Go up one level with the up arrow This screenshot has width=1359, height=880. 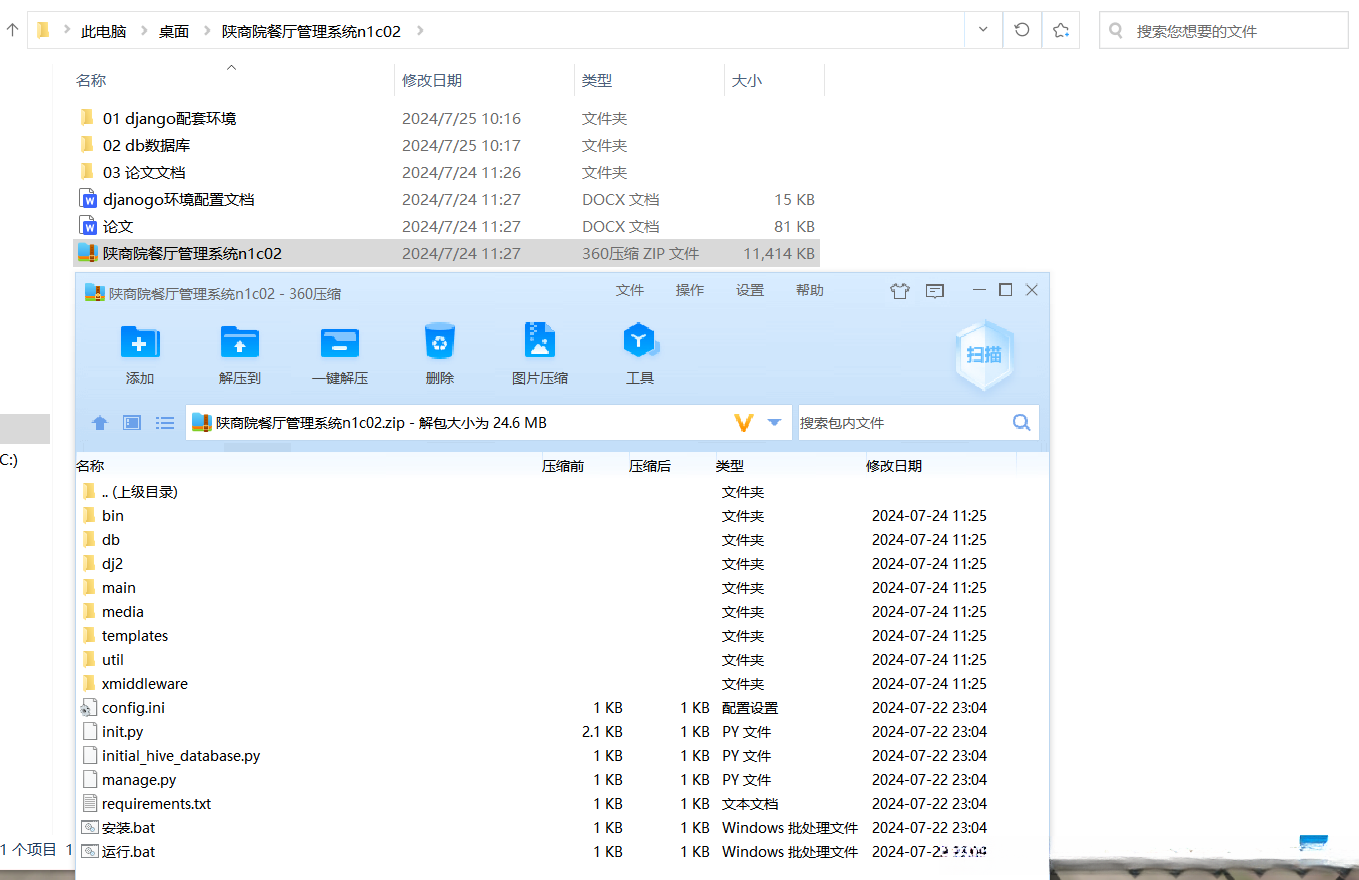coord(99,423)
